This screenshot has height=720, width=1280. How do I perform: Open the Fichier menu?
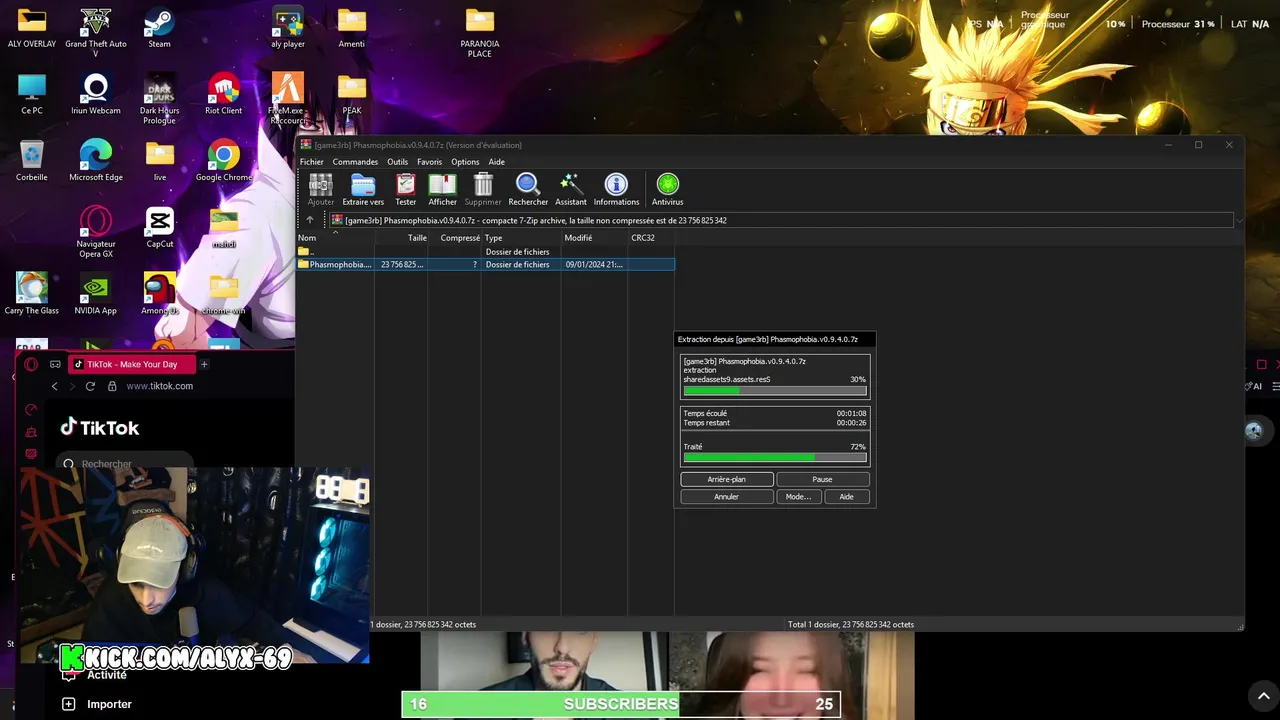(312, 162)
